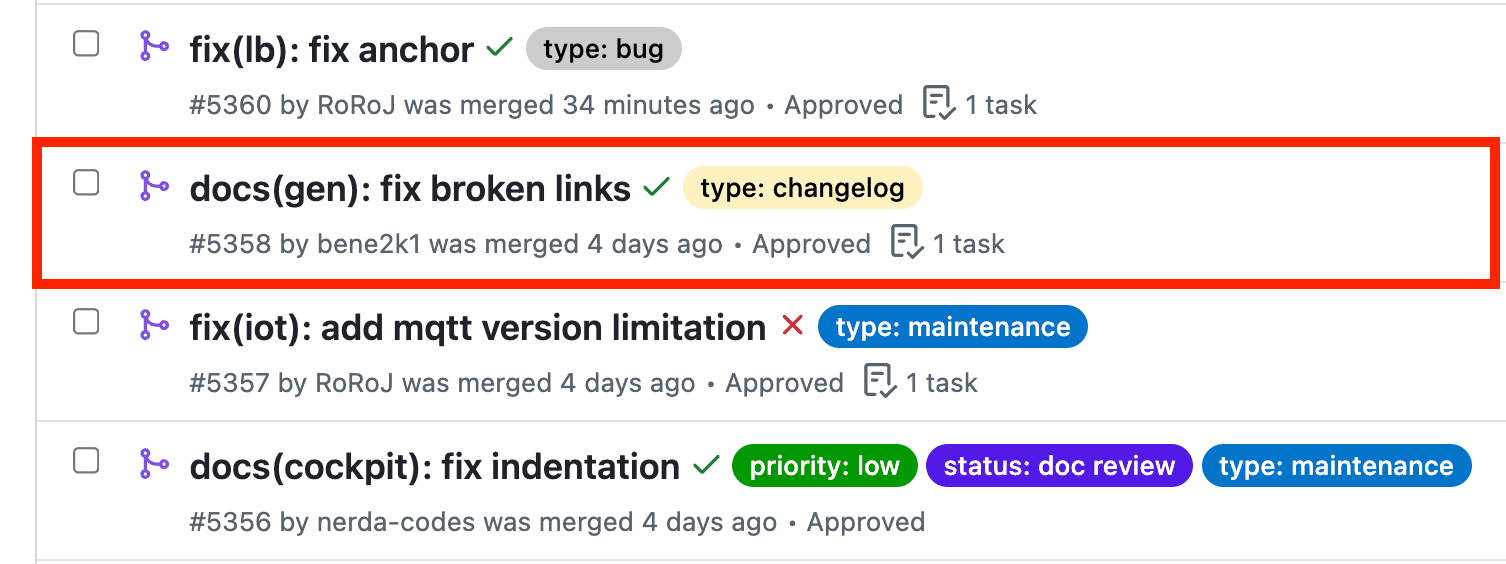Click merged icon beside docs(cockpit): fix indentation

pyautogui.click(x=153, y=463)
